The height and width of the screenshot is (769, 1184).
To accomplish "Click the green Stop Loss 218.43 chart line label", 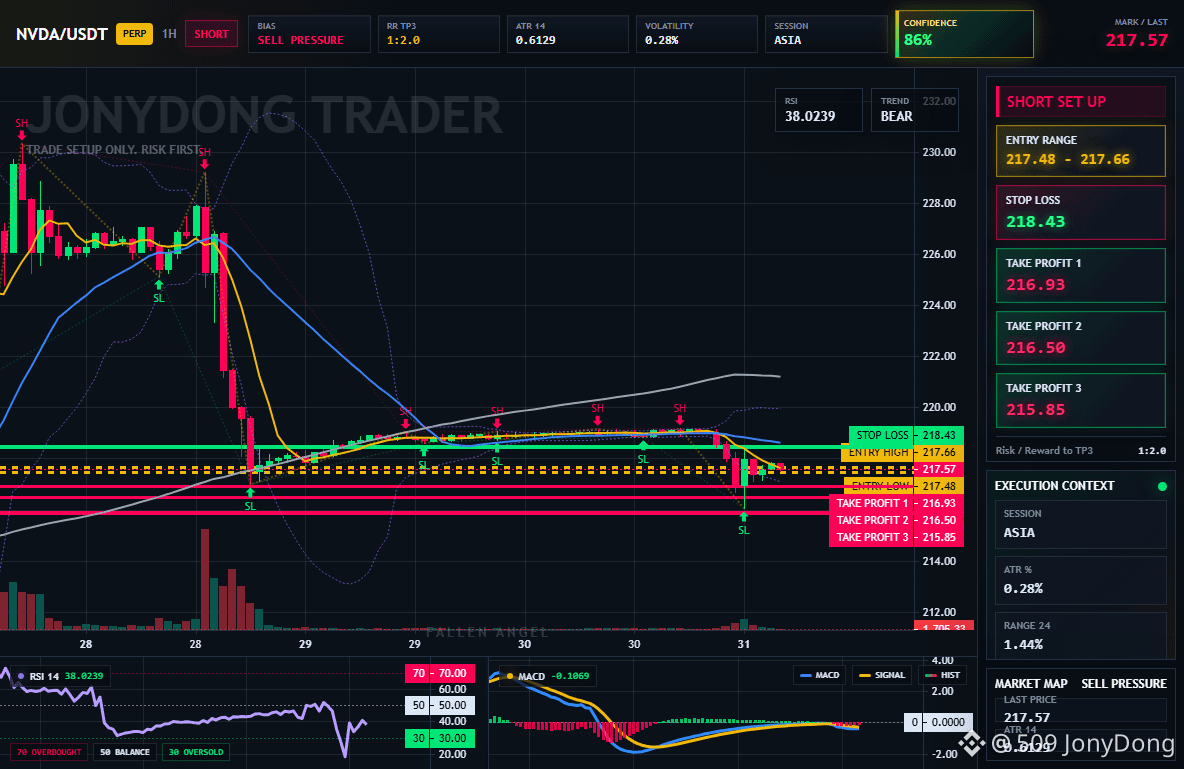I will pyautogui.click(x=906, y=435).
